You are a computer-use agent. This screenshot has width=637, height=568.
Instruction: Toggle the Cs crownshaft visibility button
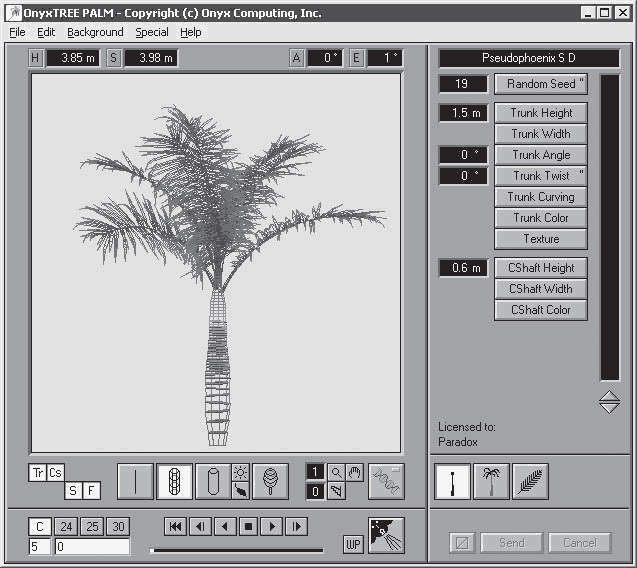[55, 473]
